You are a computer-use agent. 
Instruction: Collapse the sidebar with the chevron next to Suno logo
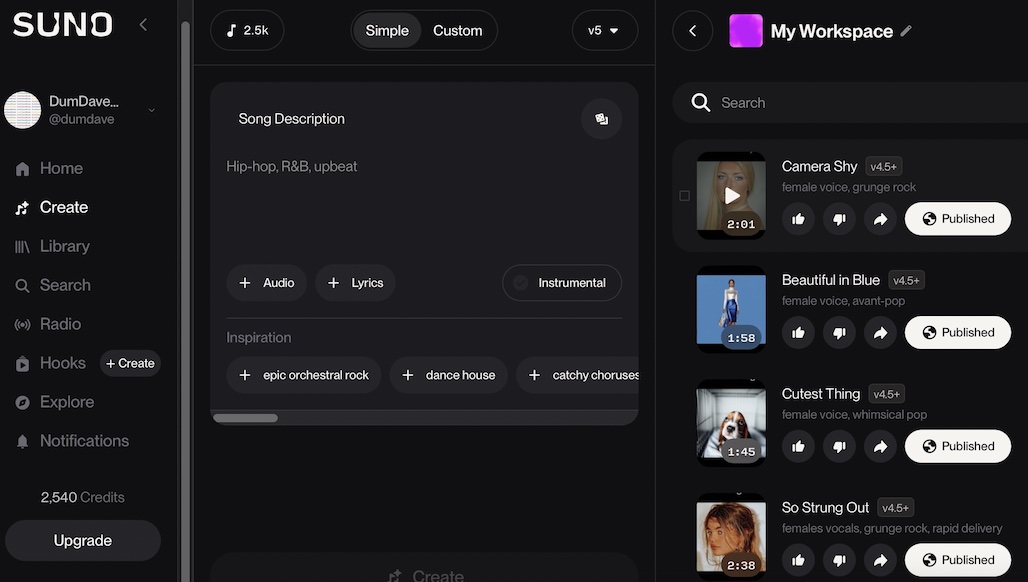(x=143, y=25)
